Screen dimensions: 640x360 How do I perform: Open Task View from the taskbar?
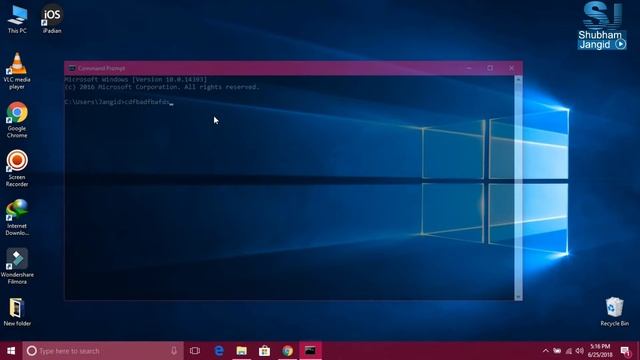[195, 351]
